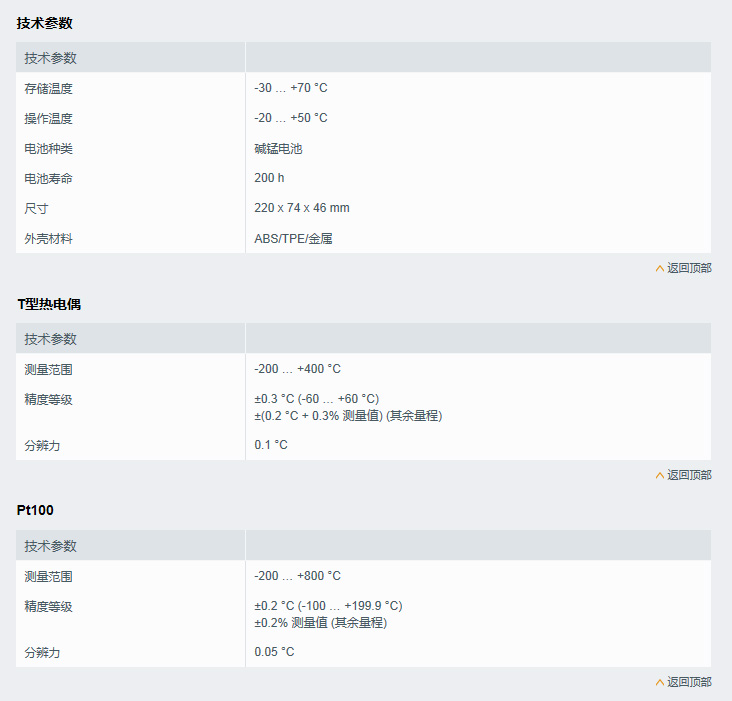Click the up-arrow icon below the T型热电偶 table
This screenshot has width=732, height=701.
[659, 475]
